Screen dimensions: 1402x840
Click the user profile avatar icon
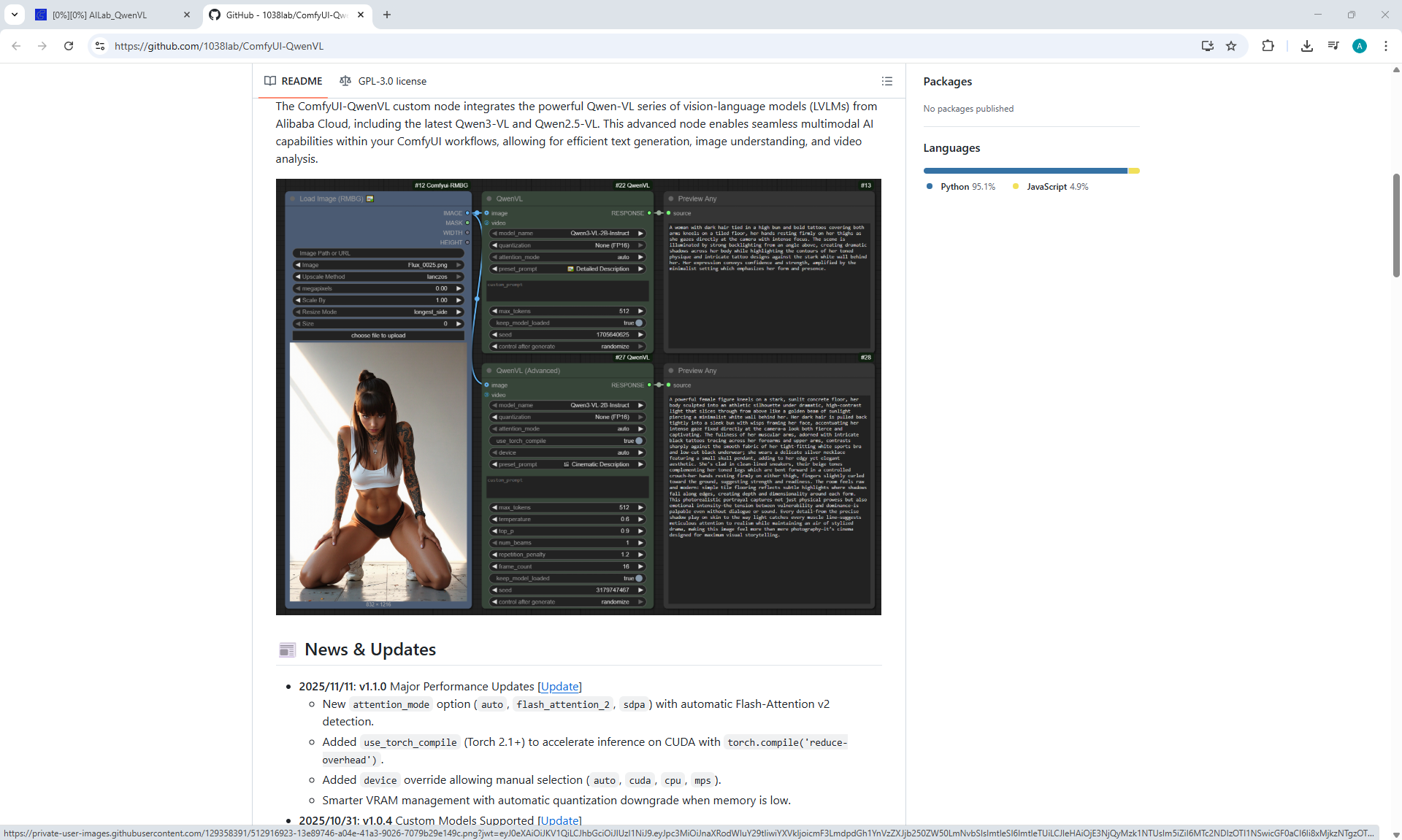point(1359,46)
